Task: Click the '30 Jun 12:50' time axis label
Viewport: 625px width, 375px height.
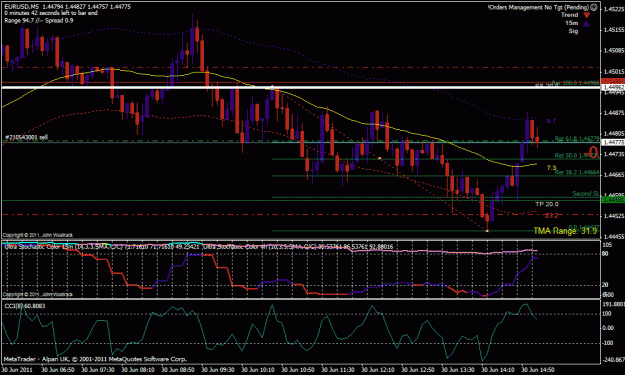Action: click(418, 370)
